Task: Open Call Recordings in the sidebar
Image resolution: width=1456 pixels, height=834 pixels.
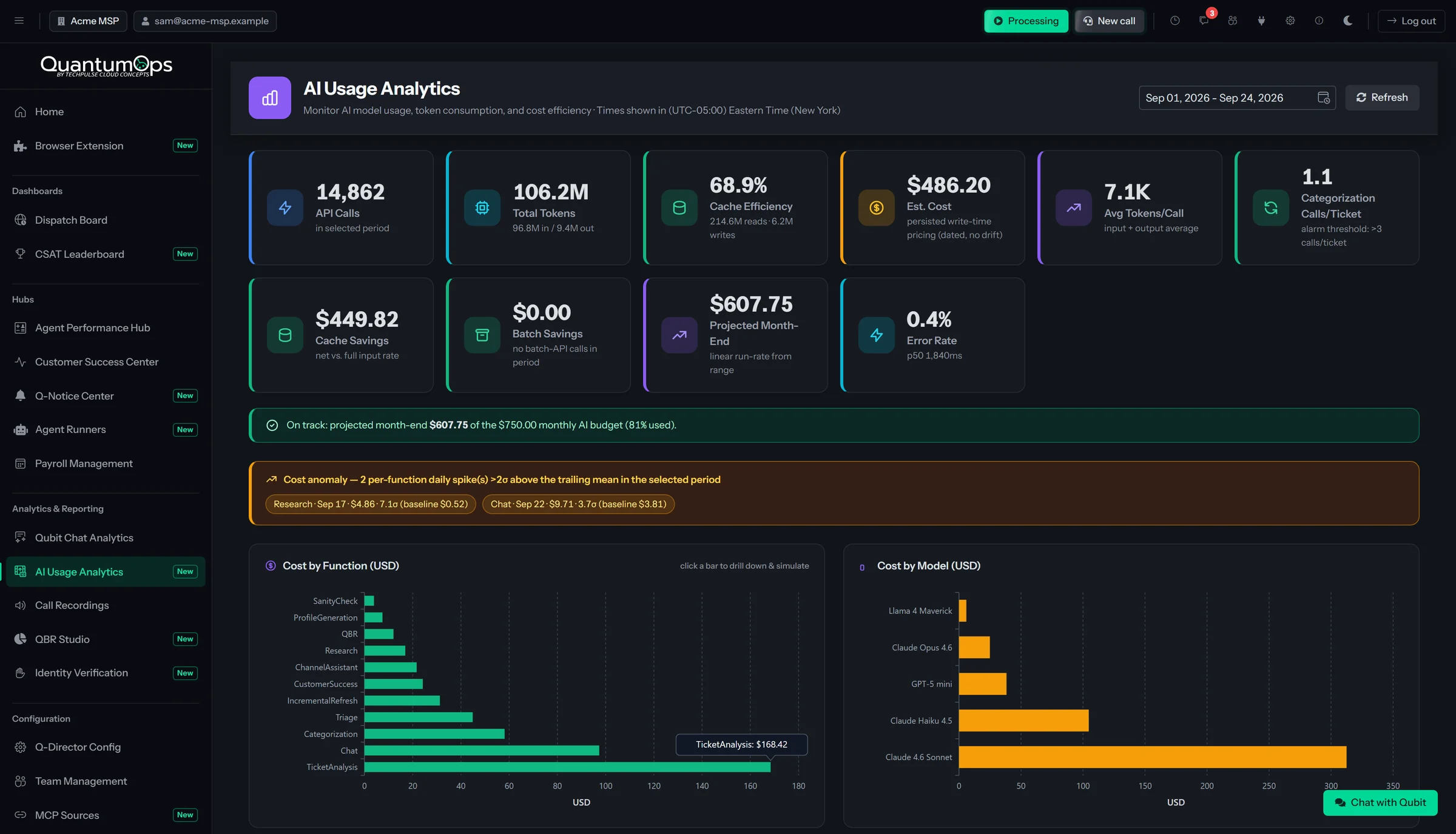Action: click(x=106, y=605)
